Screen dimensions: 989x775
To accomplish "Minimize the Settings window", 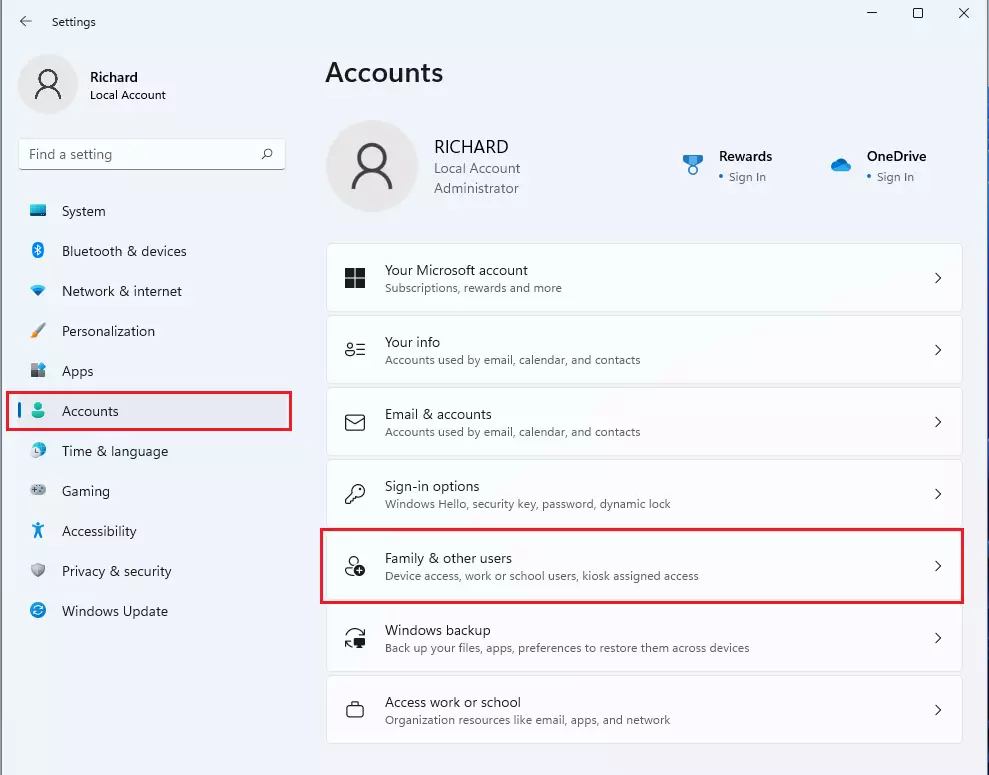I will pyautogui.click(x=872, y=13).
